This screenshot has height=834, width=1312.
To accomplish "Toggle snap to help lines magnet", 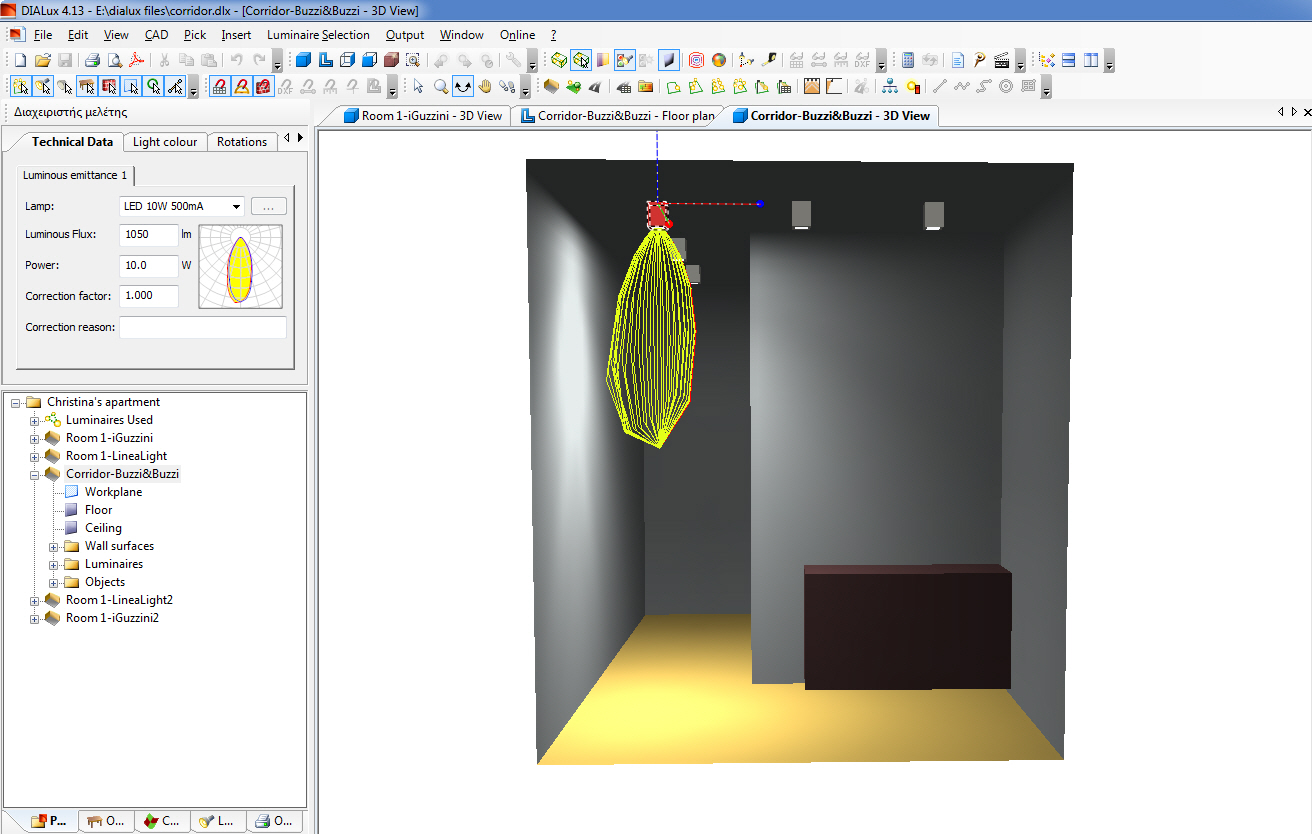I will 241,86.
